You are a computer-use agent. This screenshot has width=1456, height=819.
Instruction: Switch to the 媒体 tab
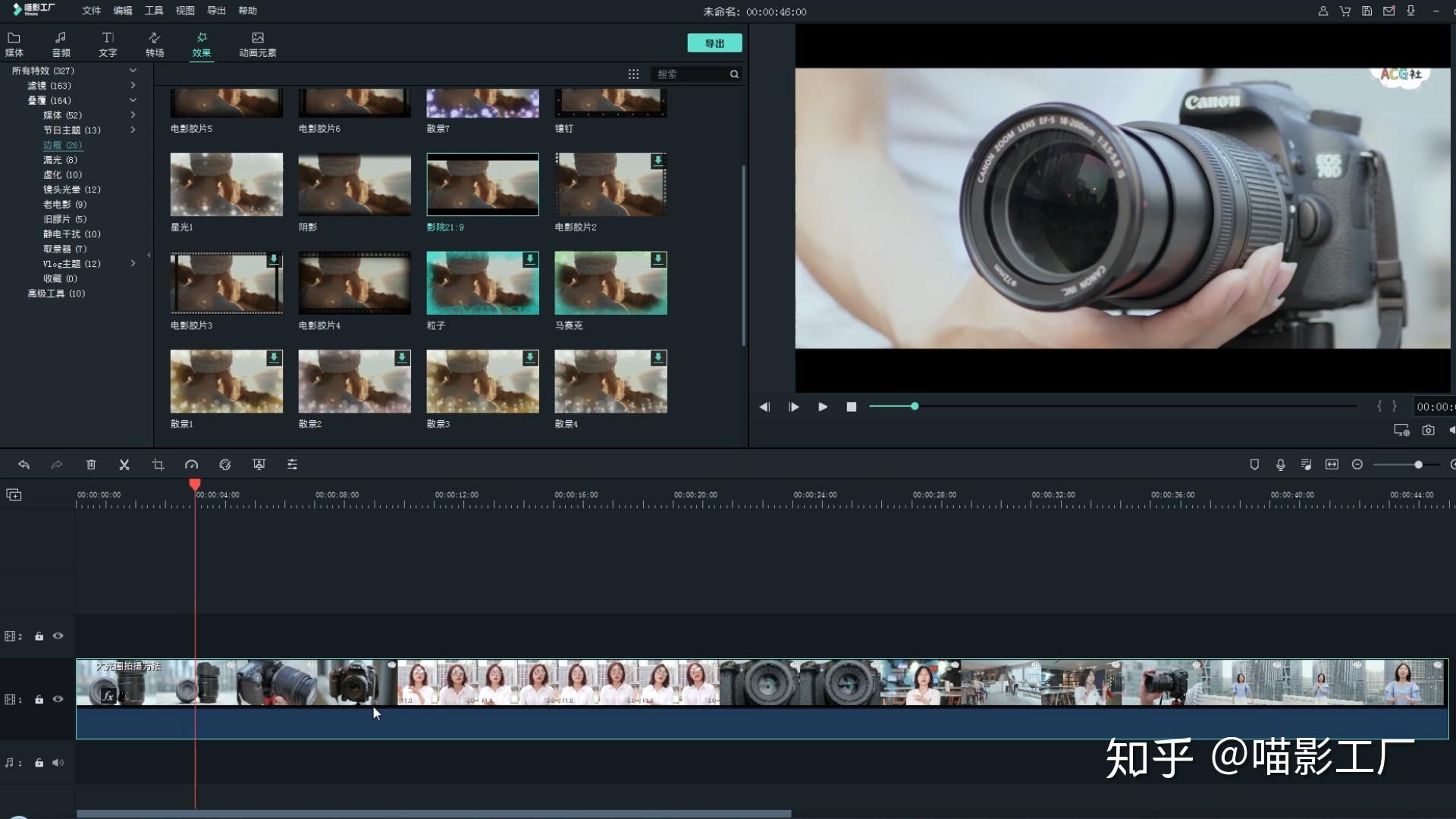(x=14, y=45)
